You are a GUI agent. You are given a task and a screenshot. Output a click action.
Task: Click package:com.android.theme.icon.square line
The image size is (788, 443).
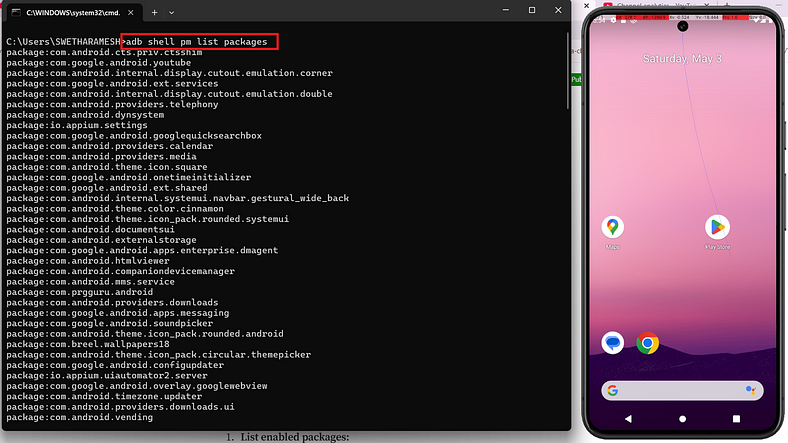[x=107, y=167]
